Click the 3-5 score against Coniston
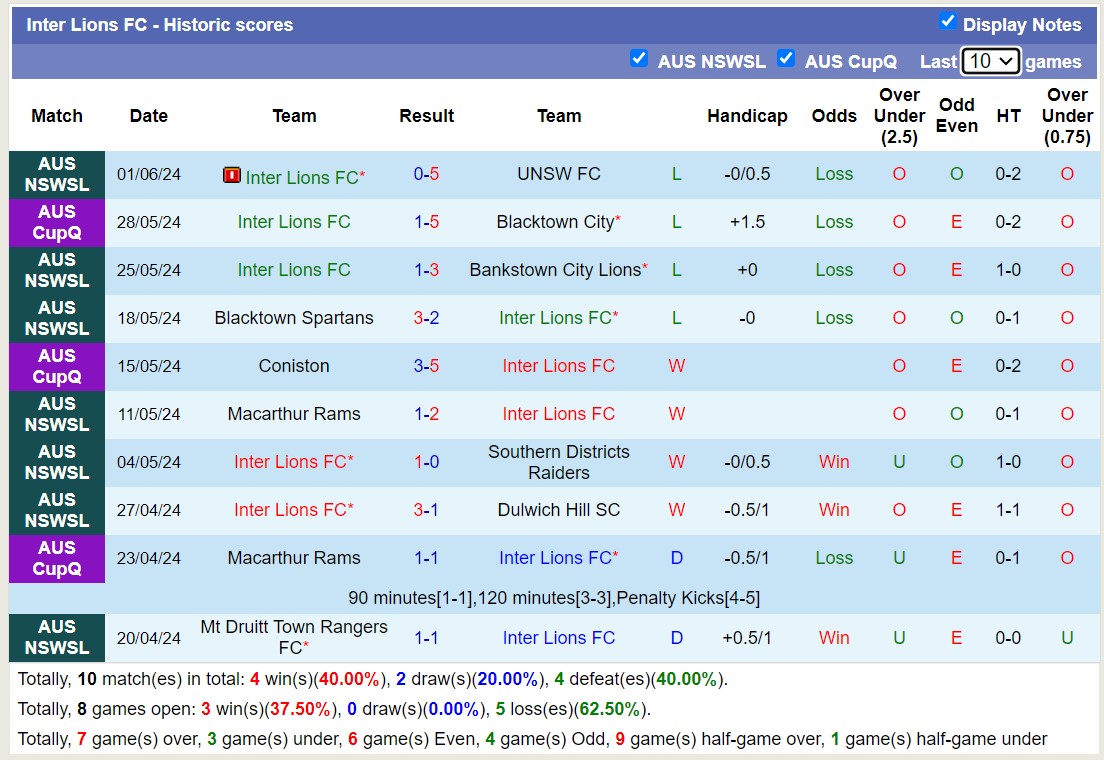Viewport: 1104px width, 760px height. pyautogui.click(x=427, y=366)
